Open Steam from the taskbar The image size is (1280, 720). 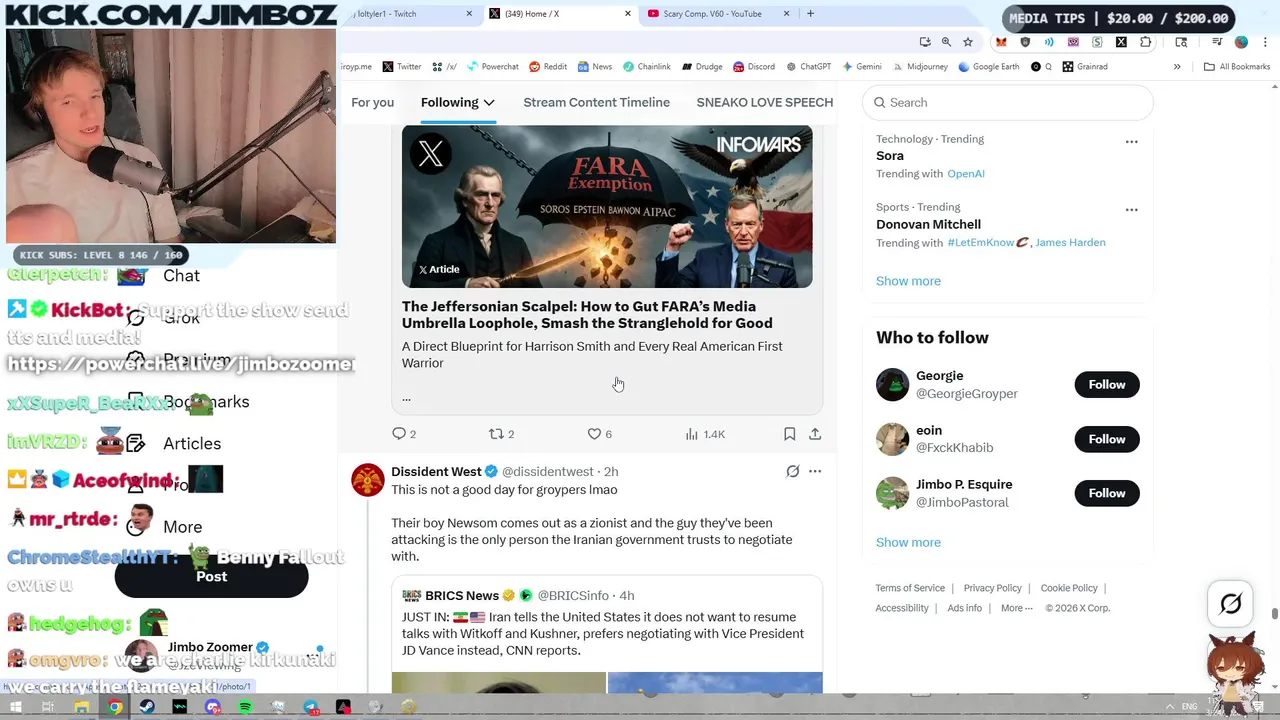pos(147,707)
